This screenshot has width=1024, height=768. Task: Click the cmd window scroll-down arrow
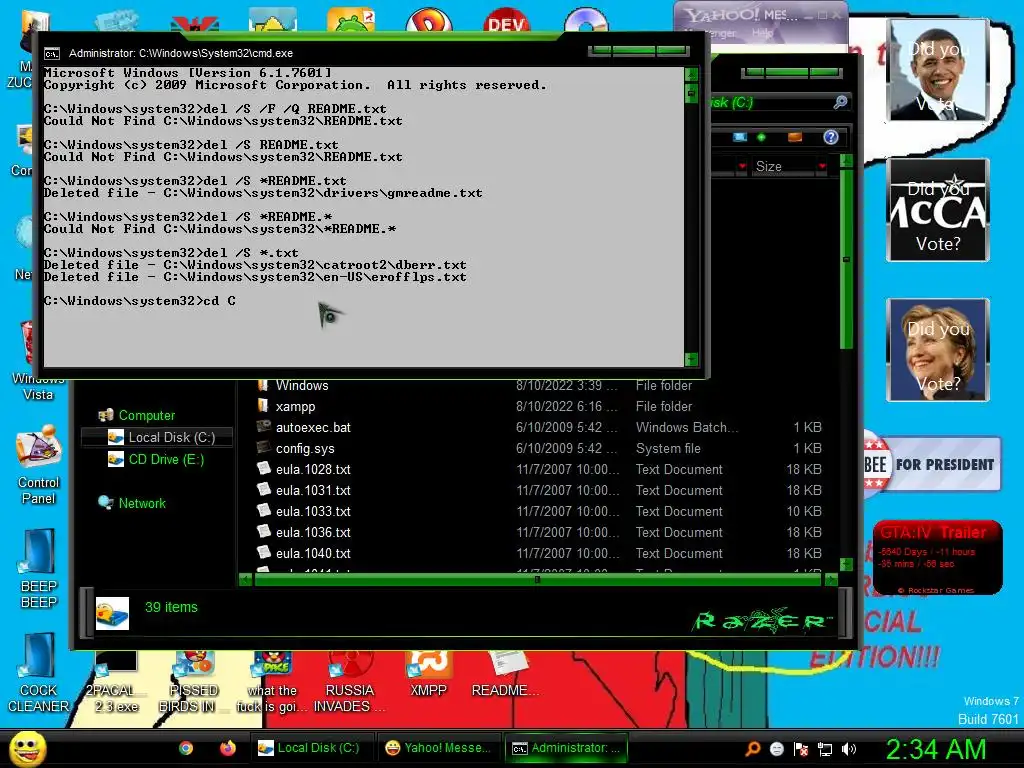(x=692, y=359)
